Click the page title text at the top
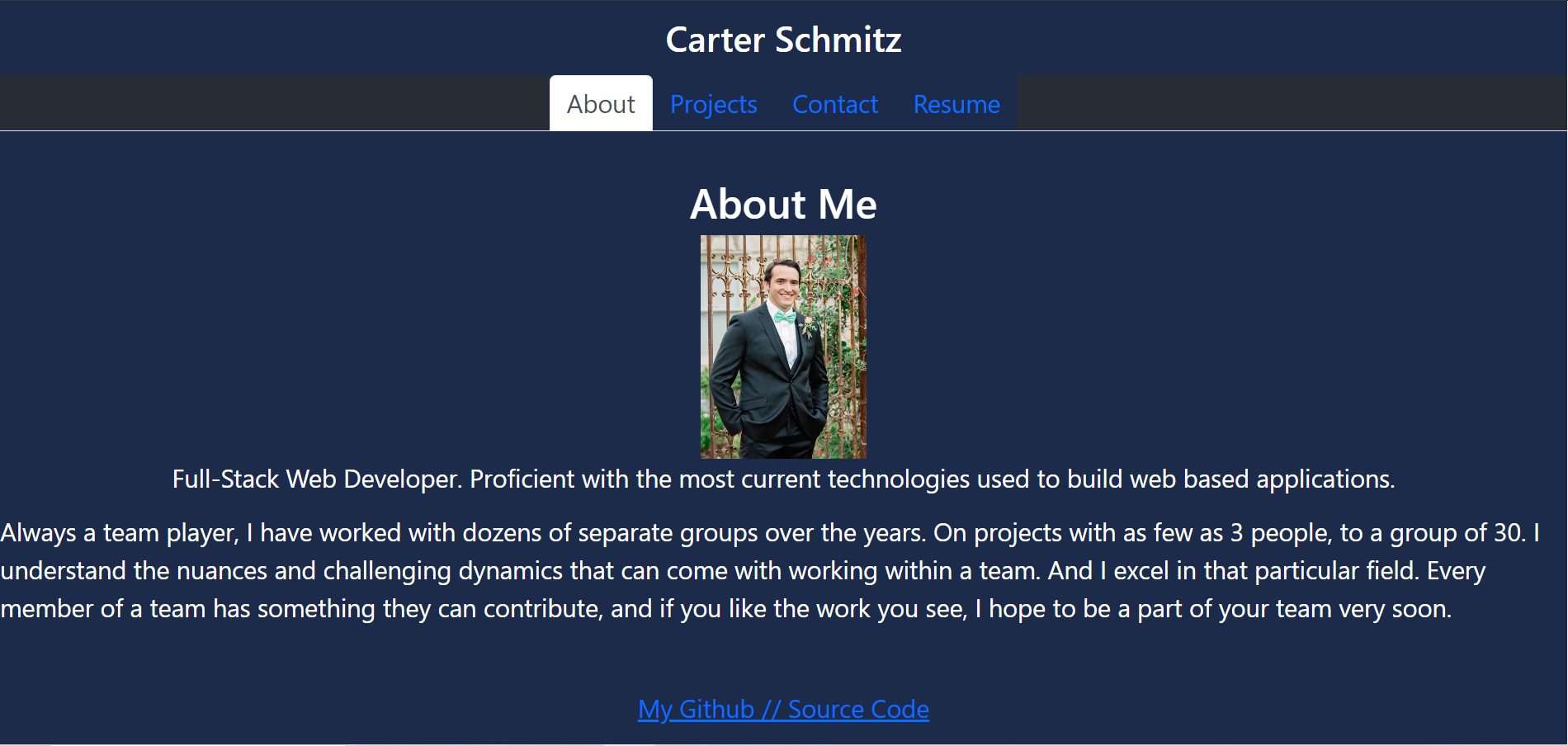Viewport: 1568px width, 746px height. click(x=784, y=39)
